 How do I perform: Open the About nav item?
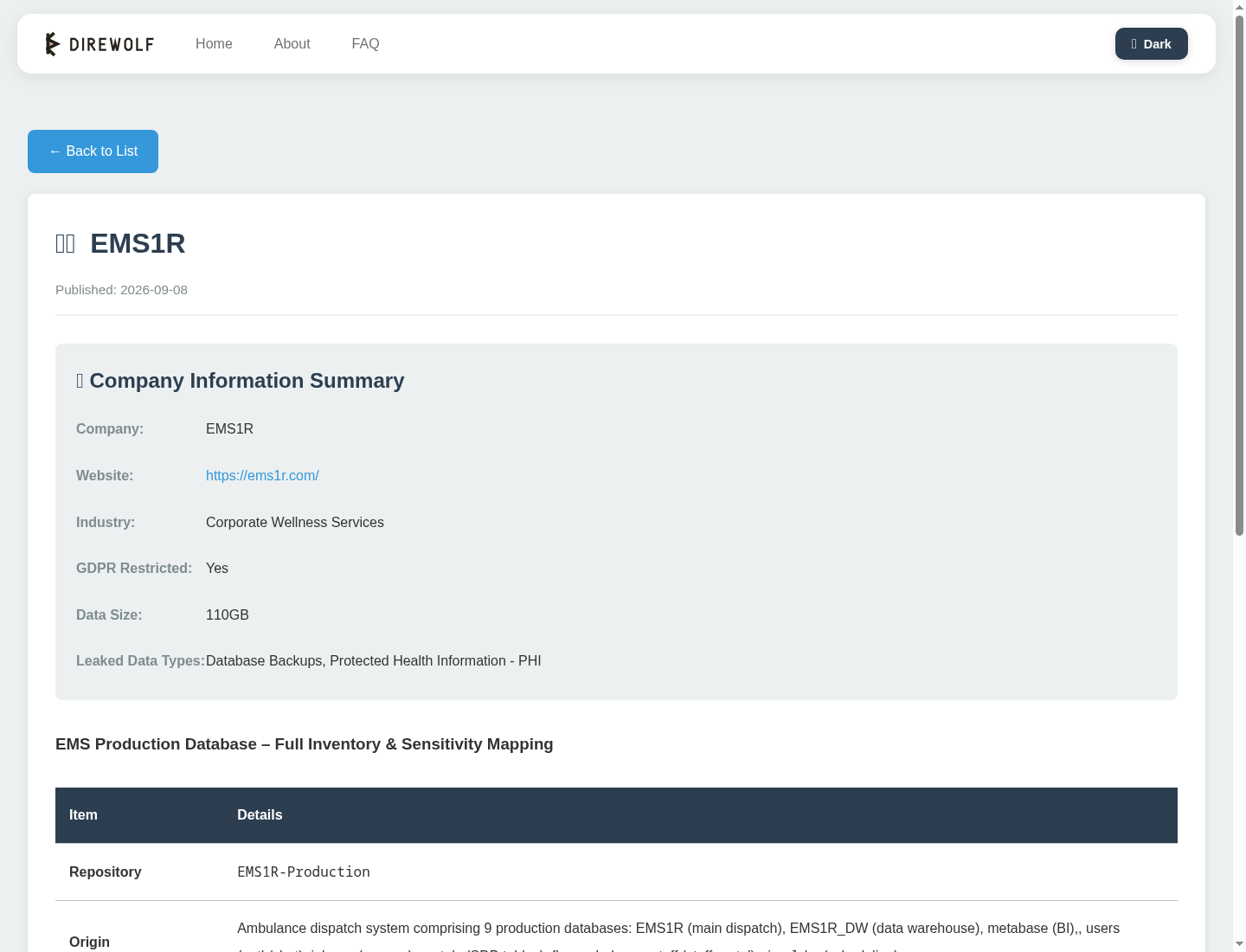click(x=292, y=44)
